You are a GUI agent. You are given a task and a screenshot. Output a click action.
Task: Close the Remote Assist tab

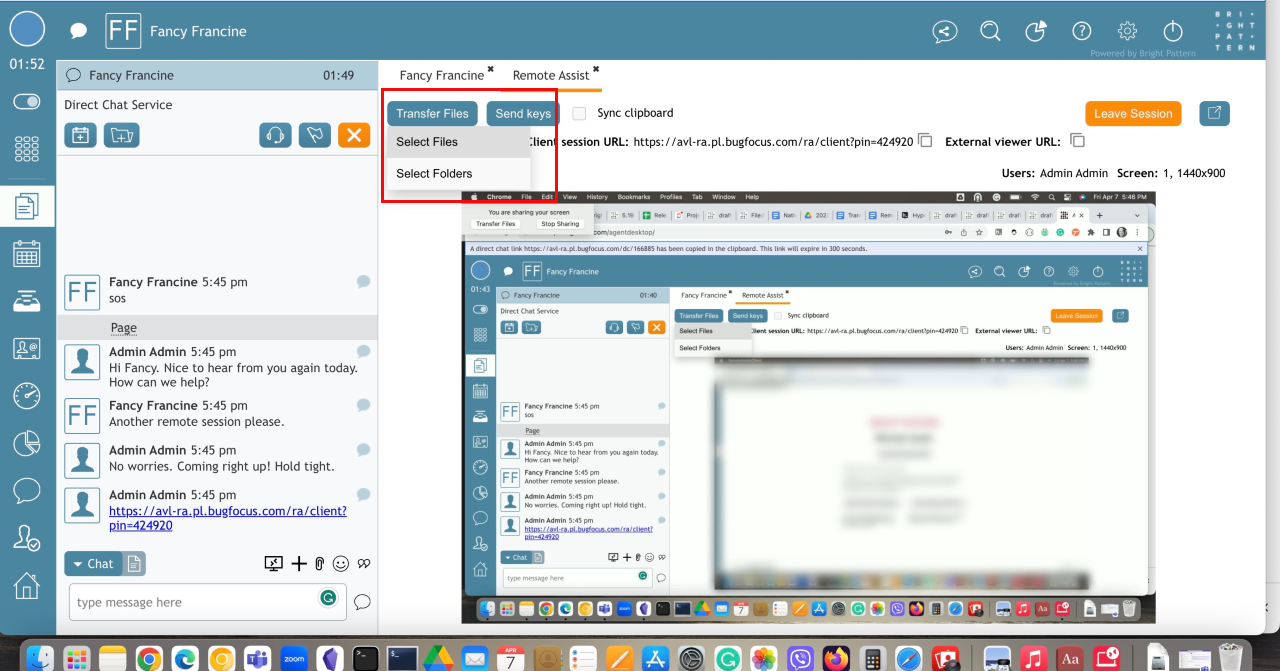click(x=596, y=69)
